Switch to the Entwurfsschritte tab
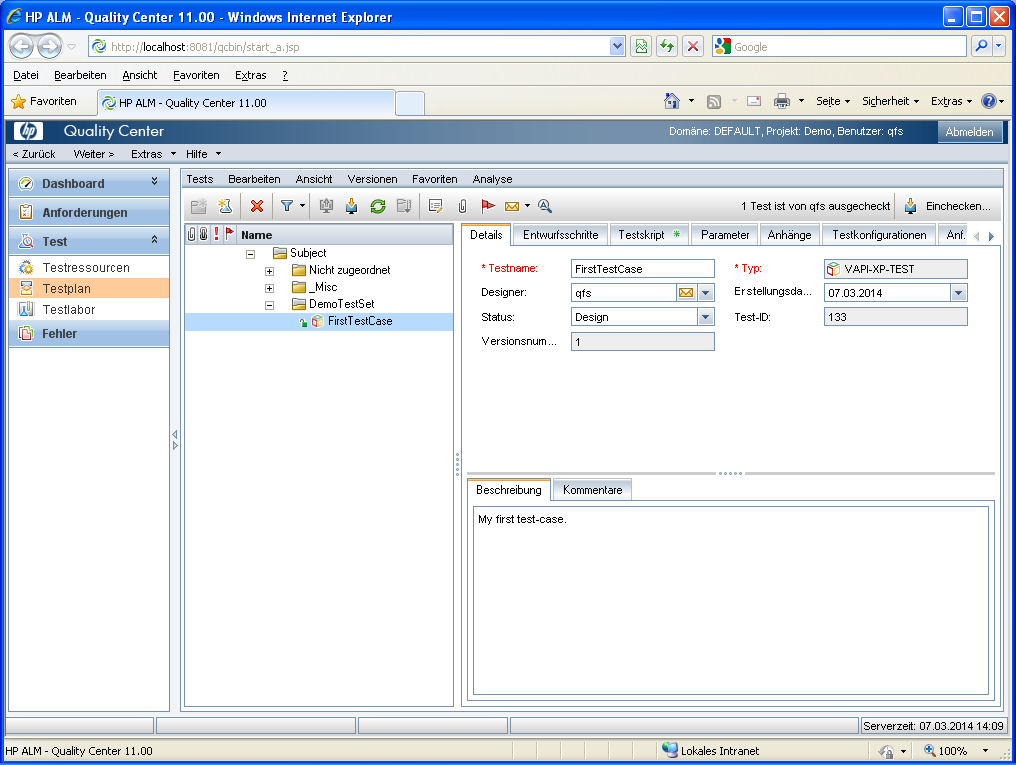 tap(560, 235)
